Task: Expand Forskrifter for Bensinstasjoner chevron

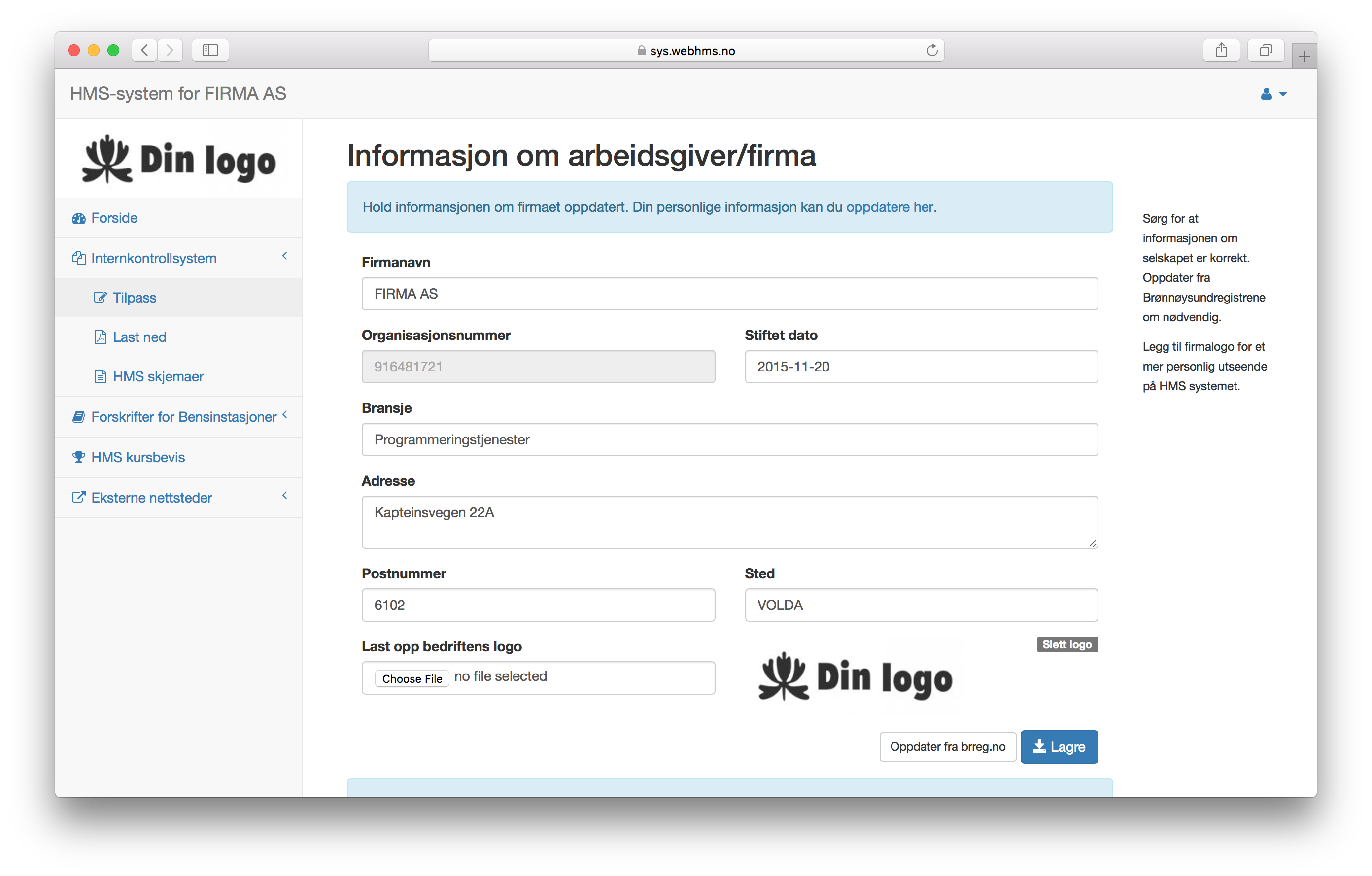Action: point(284,415)
